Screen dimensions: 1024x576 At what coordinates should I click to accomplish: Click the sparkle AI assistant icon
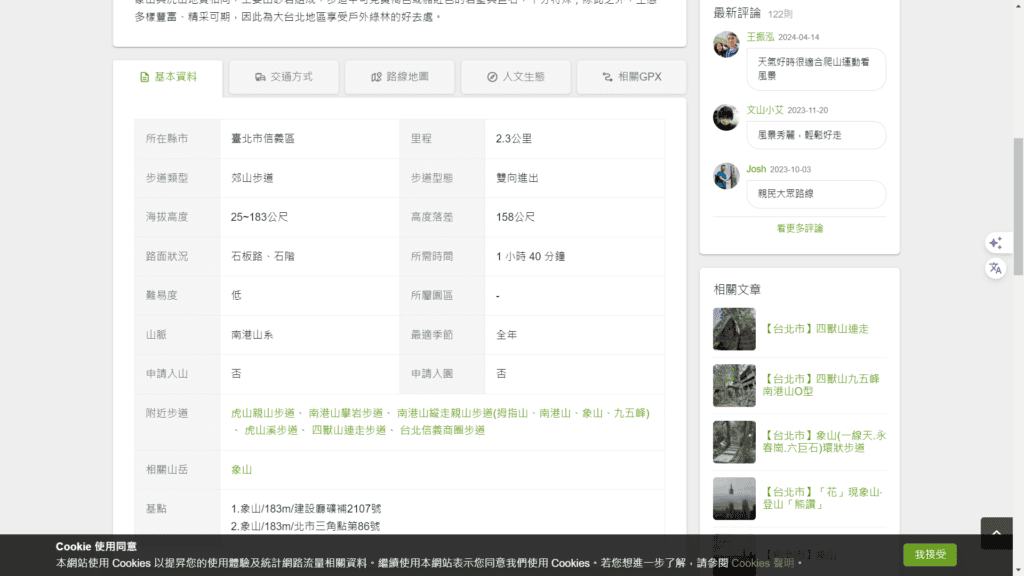(x=995, y=243)
